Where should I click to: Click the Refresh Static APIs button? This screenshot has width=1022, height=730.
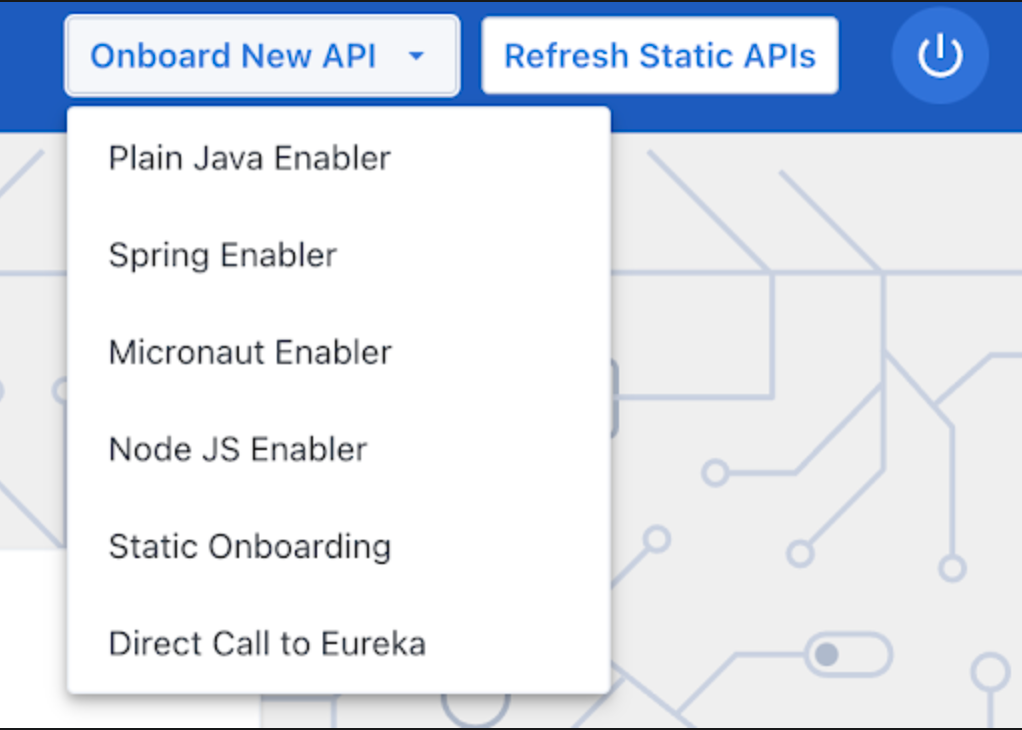tap(659, 56)
